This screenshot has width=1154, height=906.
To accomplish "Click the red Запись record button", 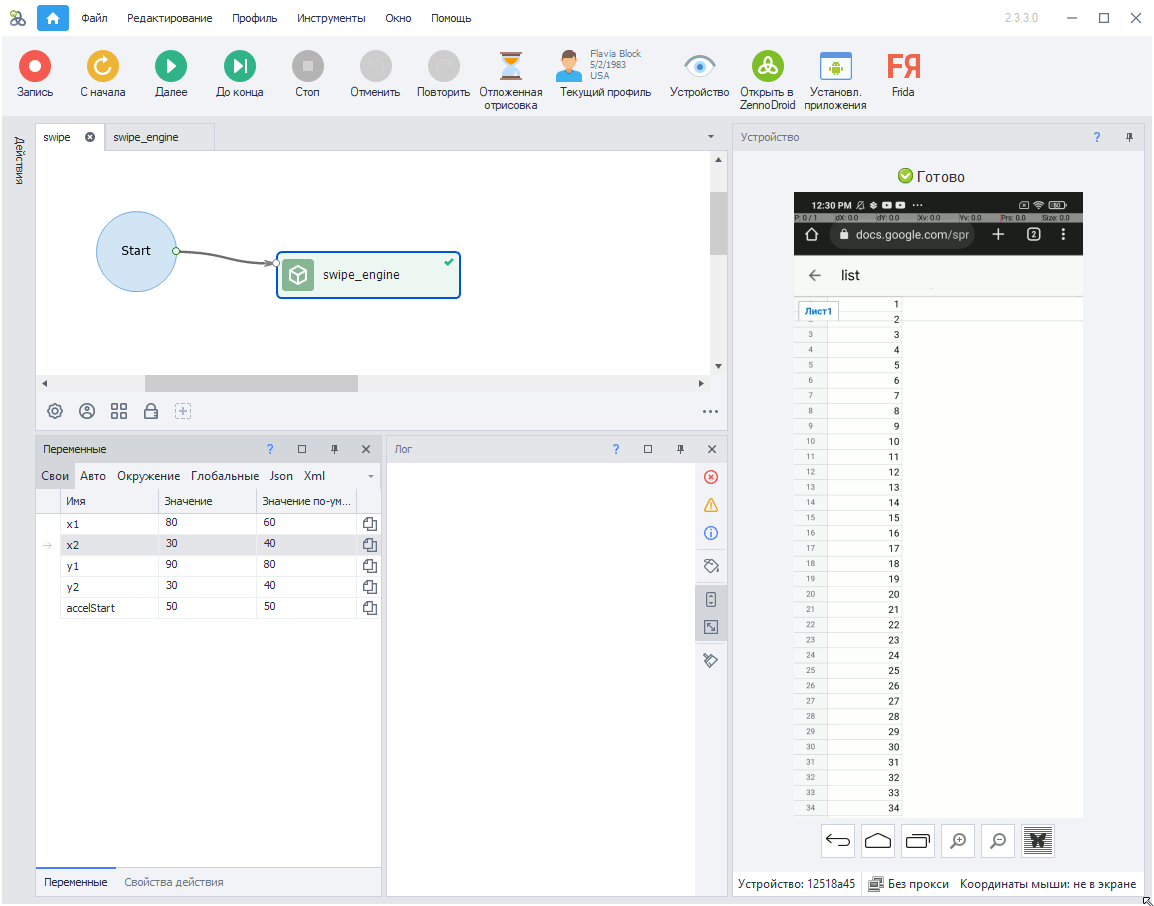I will (x=34, y=67).
